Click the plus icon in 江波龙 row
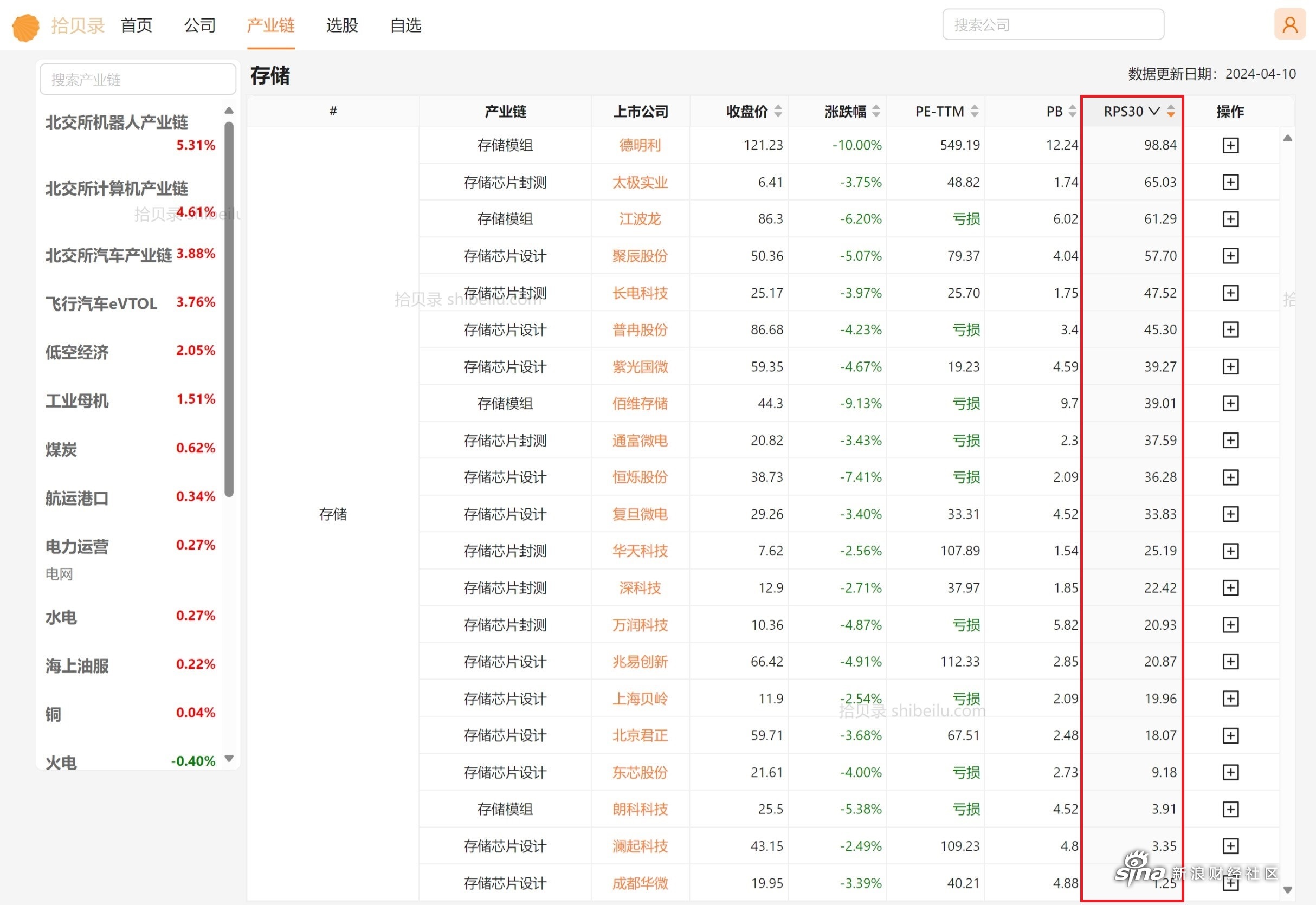The image size is (1316, 905). 1230,219
